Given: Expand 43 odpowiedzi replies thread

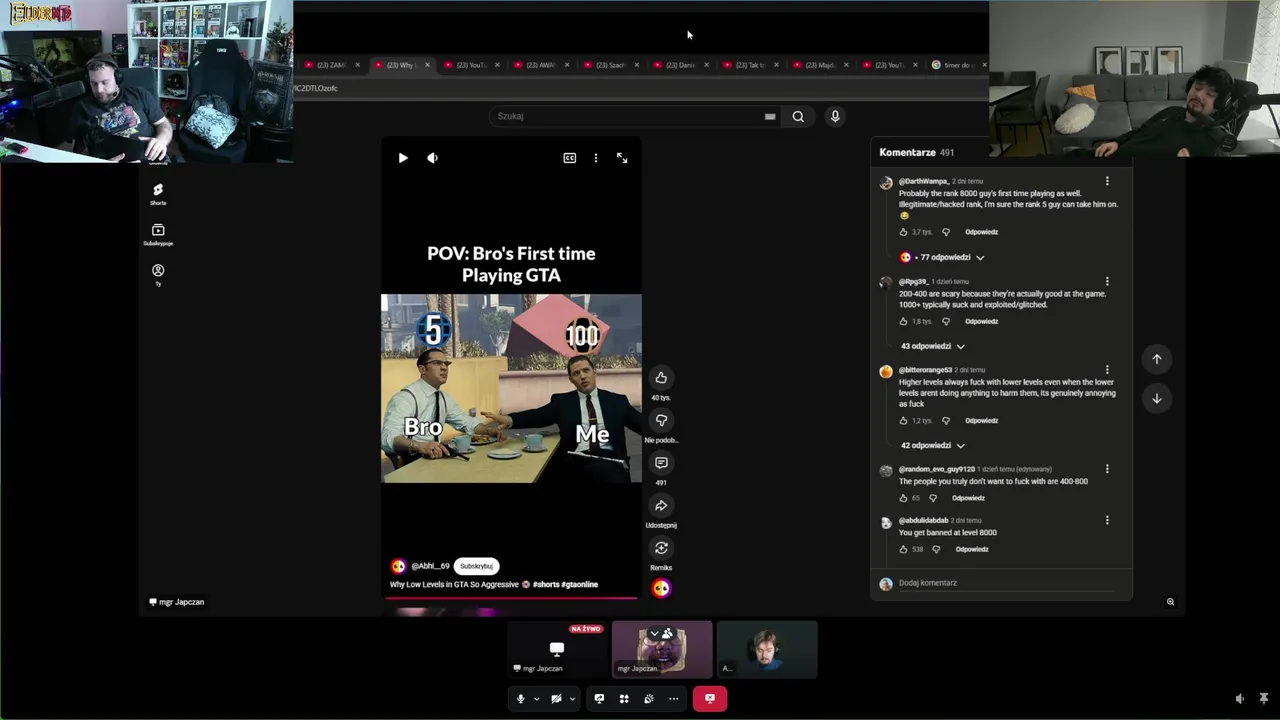Looking at the screenshot, I should pos(932,346).
